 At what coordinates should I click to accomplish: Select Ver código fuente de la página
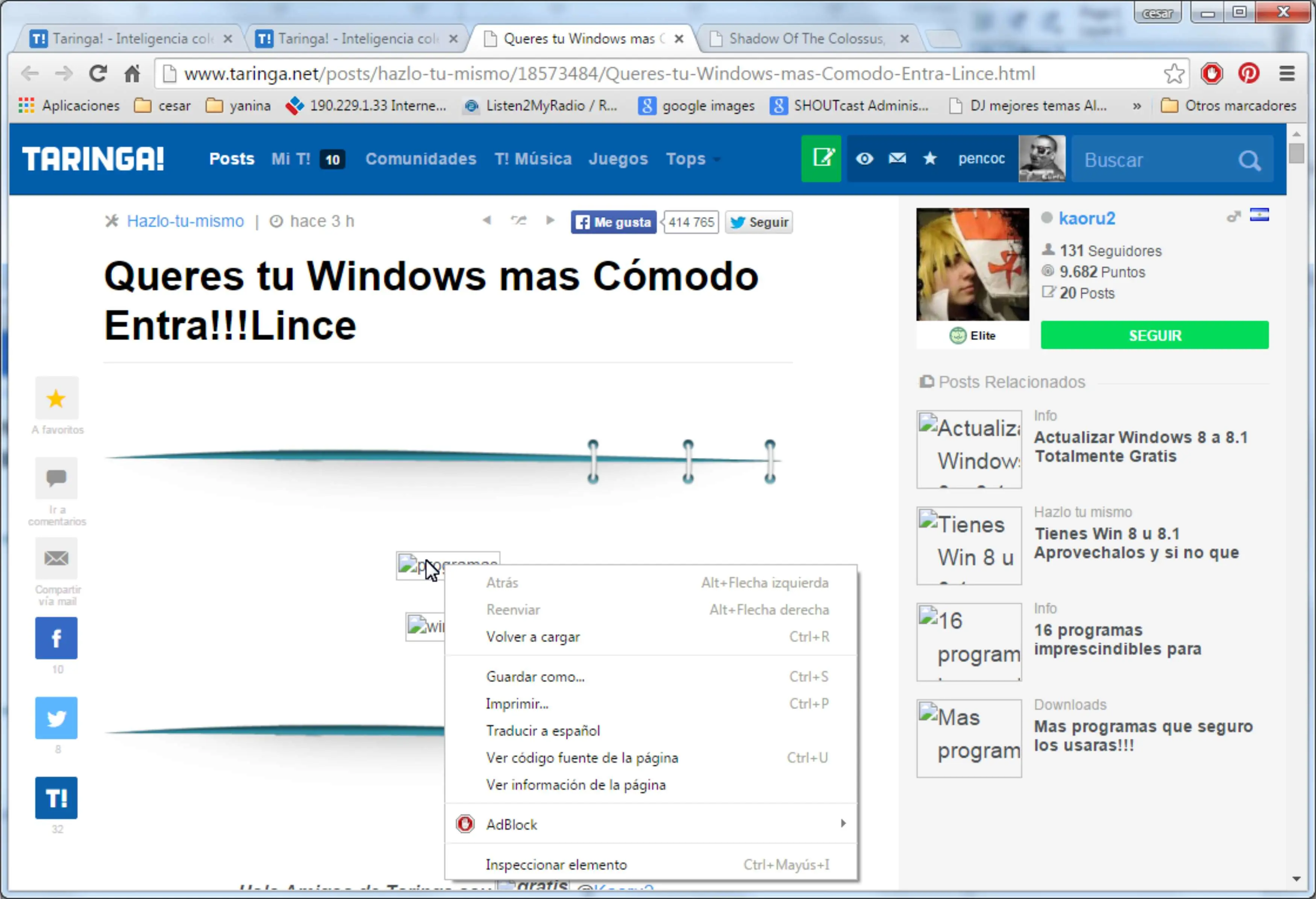tap(650, 758)
